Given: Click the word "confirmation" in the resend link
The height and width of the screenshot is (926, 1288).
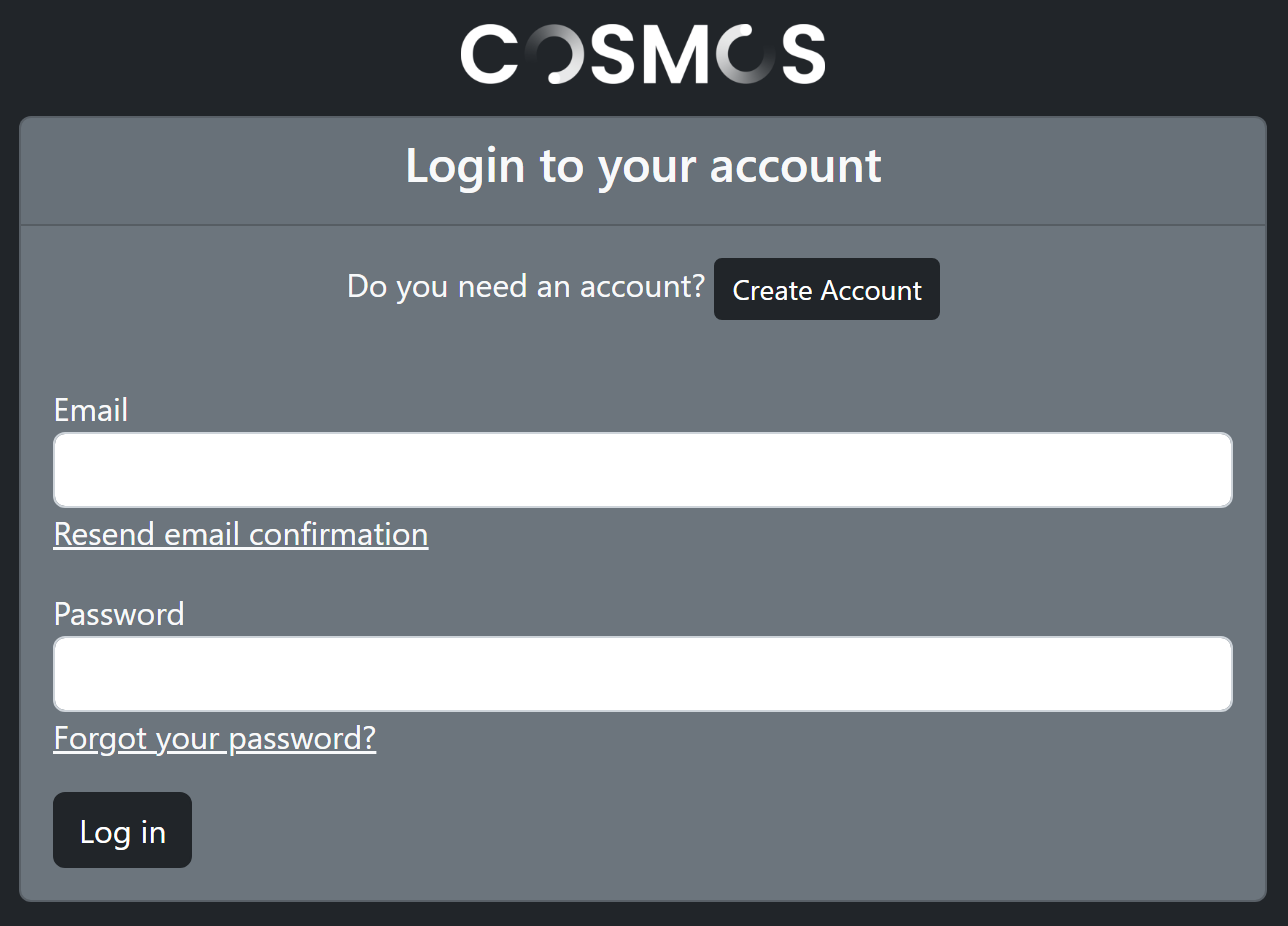Looking at the screenshot, I should click(x=338, y=534).
